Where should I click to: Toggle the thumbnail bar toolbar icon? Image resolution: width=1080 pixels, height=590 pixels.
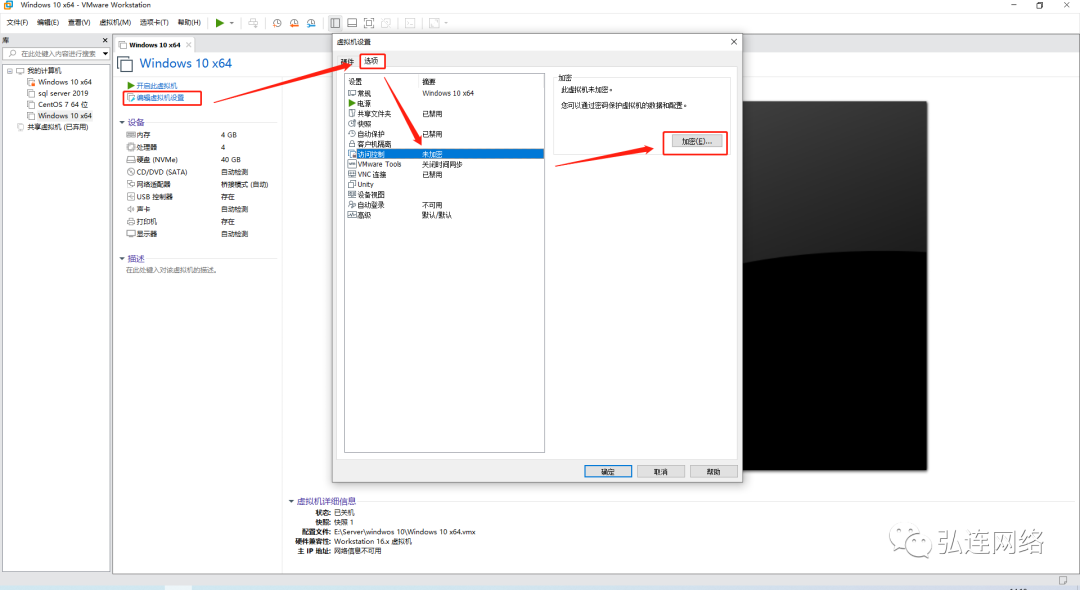click(352, 23)
